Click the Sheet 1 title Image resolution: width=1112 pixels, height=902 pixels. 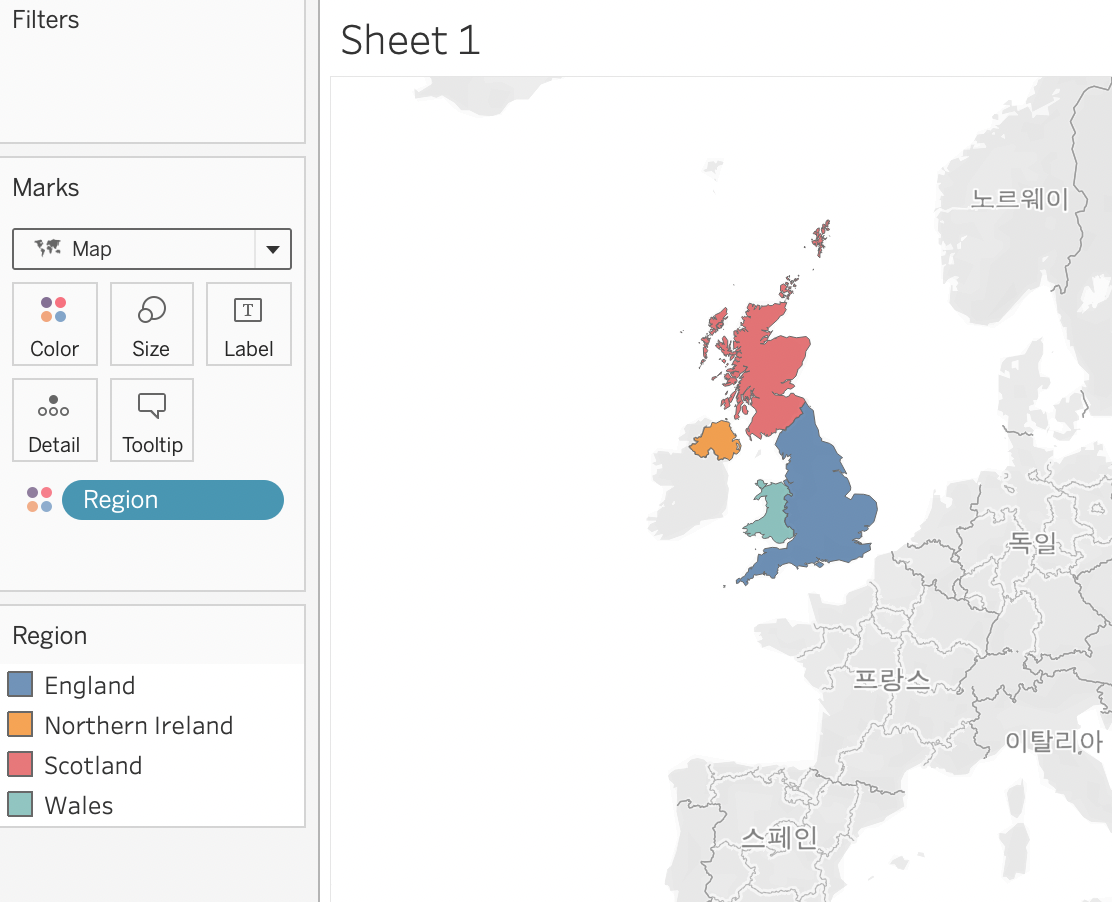[410, 40]
